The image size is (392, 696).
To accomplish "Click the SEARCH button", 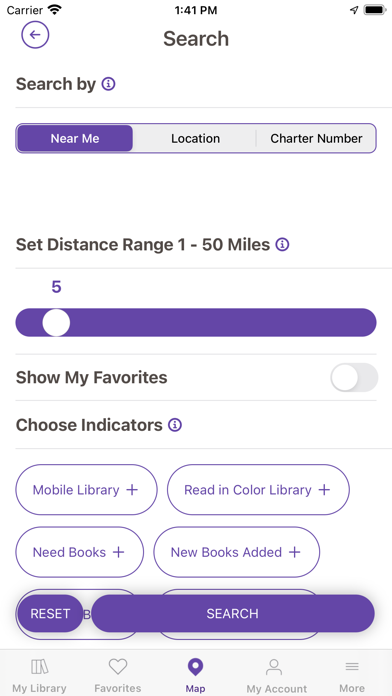I will (233, 613).
